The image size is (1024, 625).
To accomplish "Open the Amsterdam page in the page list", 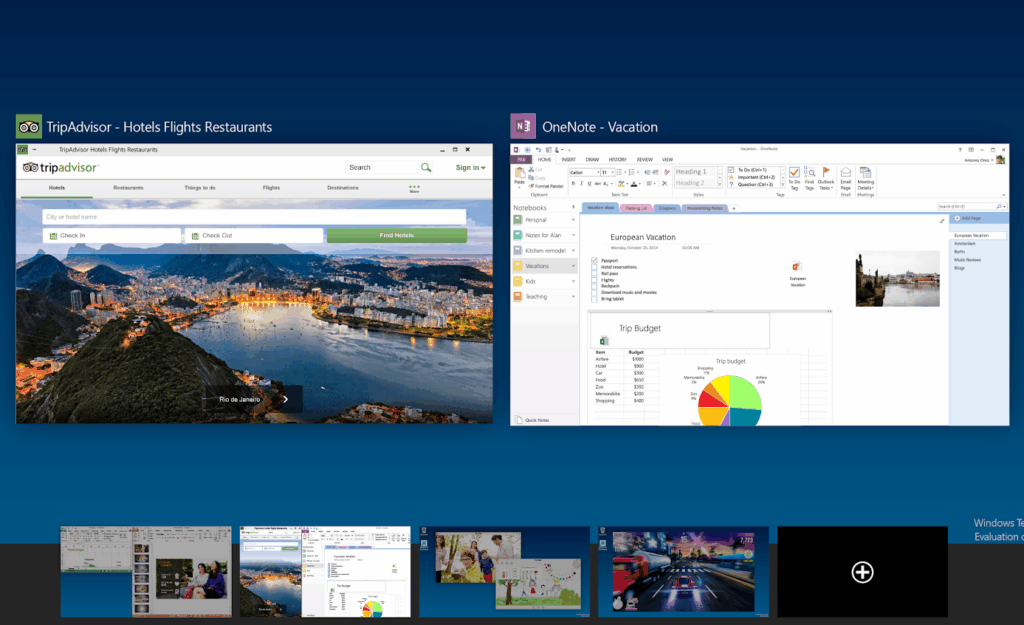I will tap(965, 244).
